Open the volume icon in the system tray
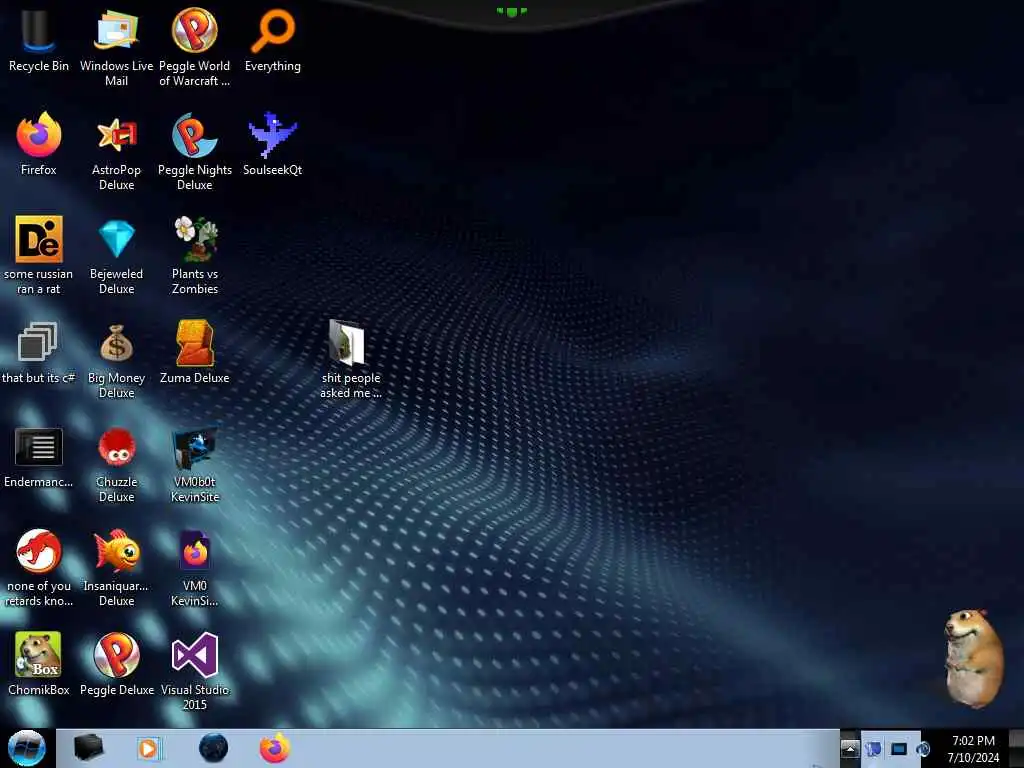The image size is (1024, 768). point(923,749)
